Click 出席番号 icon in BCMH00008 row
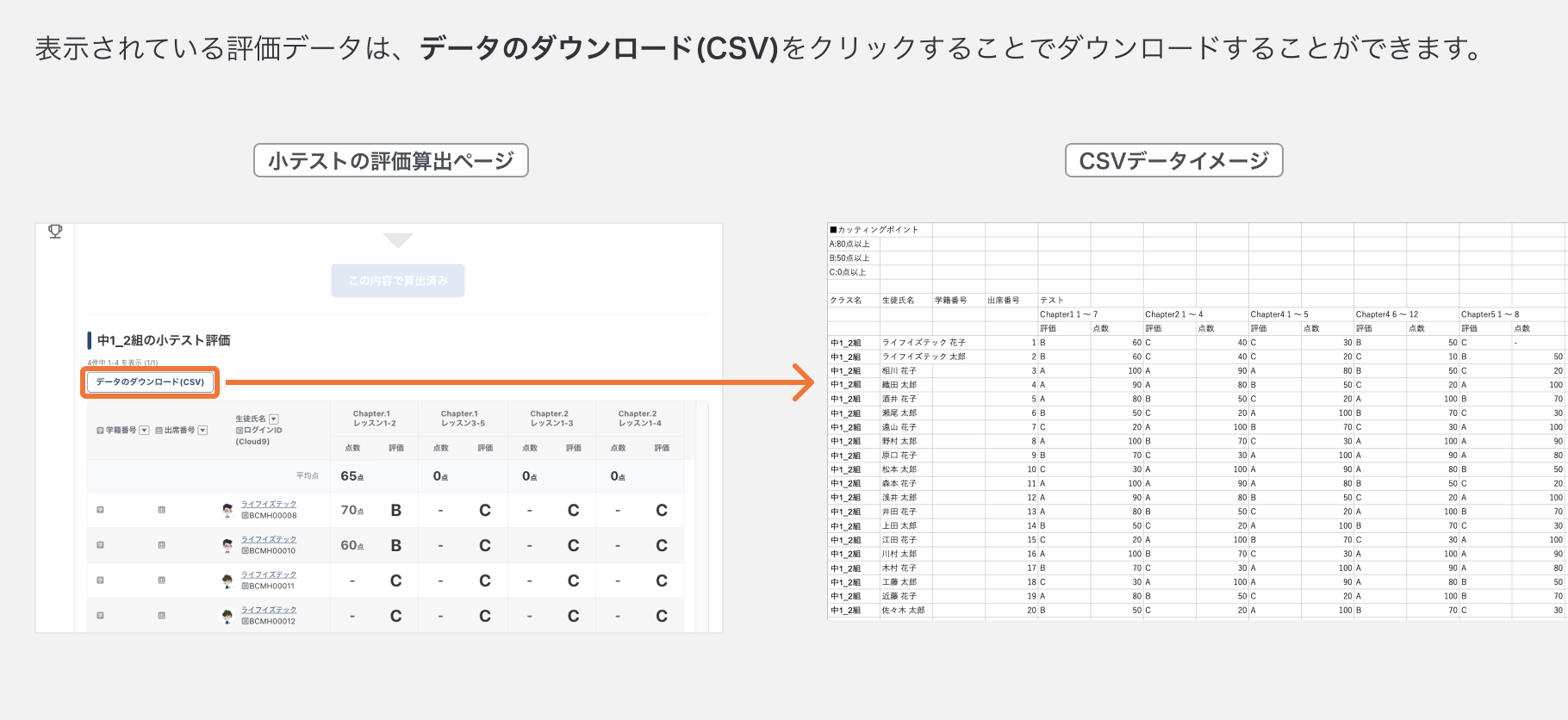 tap(161, 510)
